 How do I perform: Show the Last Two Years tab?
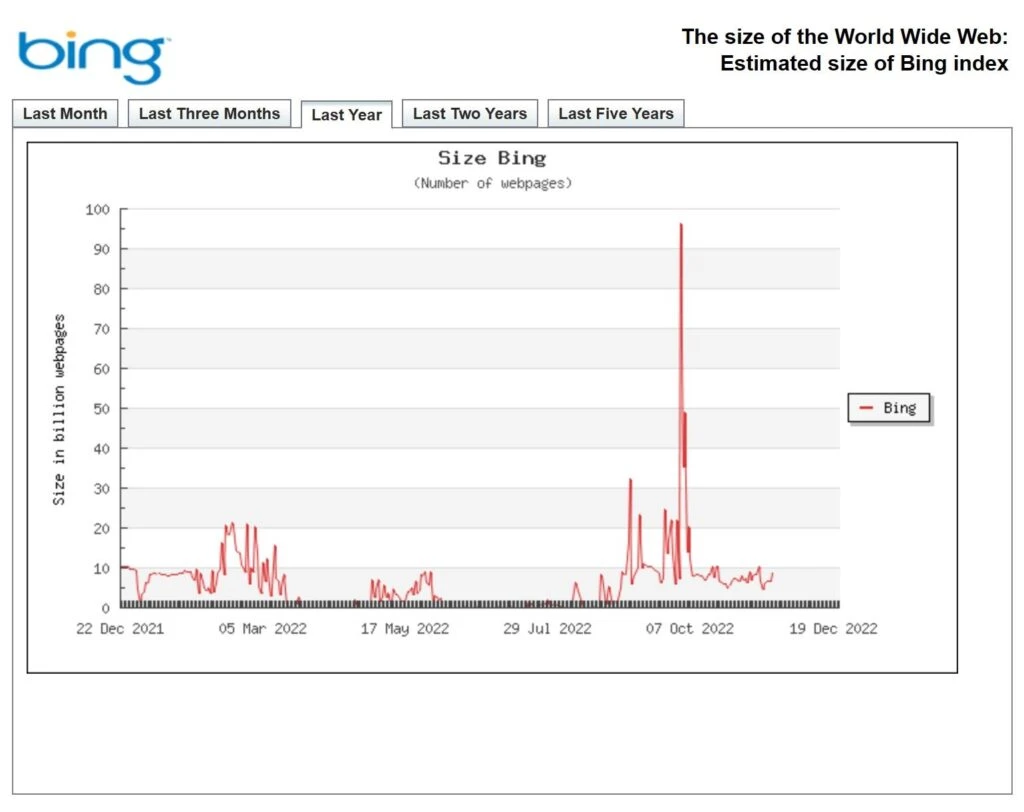[470, 114]
